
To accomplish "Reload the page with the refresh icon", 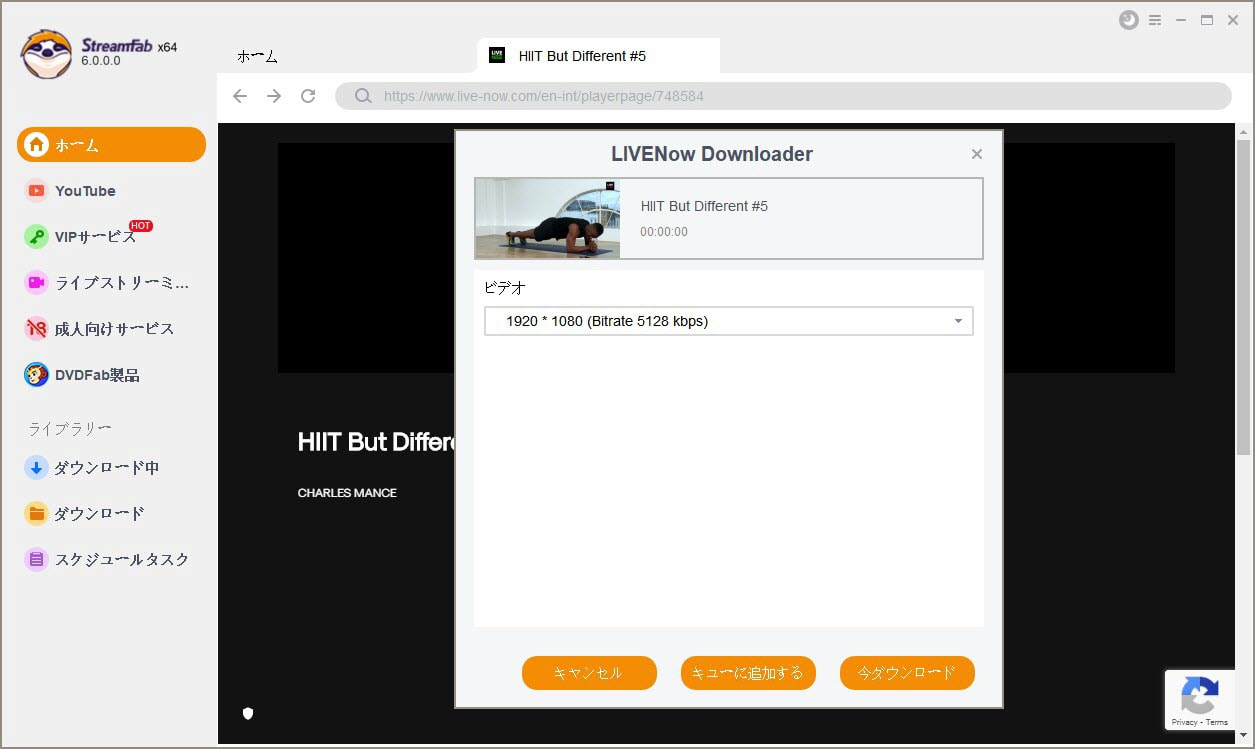I will tap(308, 96).
